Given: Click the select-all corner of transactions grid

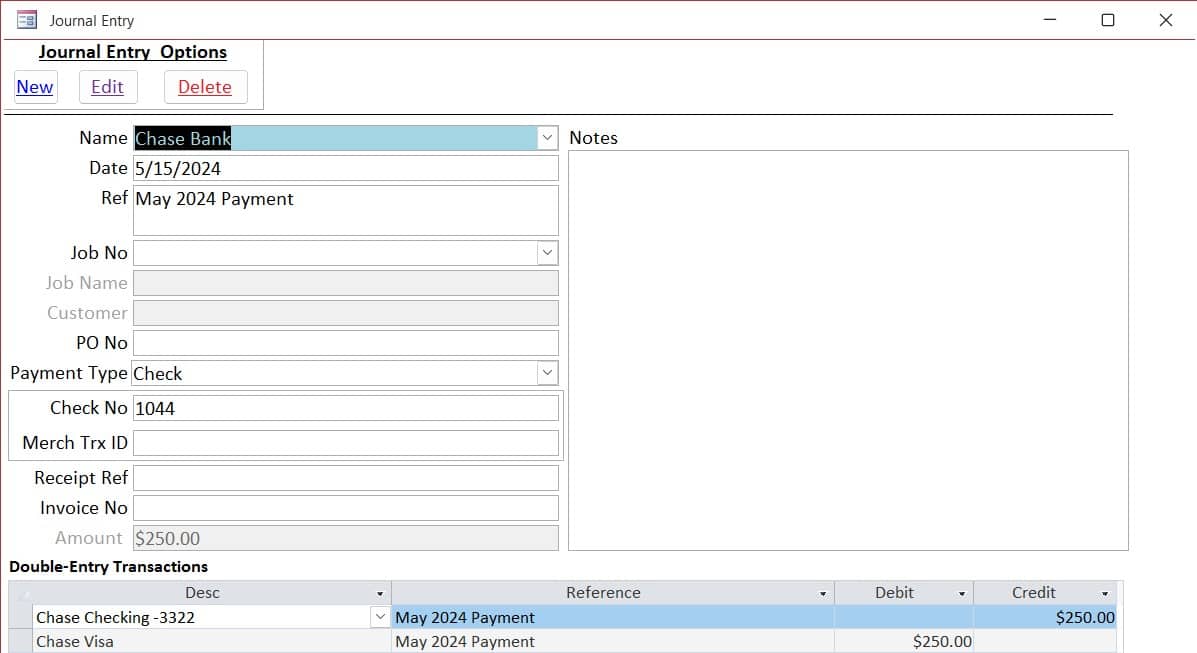Looking at the screenshot, I should pos(21,593).
